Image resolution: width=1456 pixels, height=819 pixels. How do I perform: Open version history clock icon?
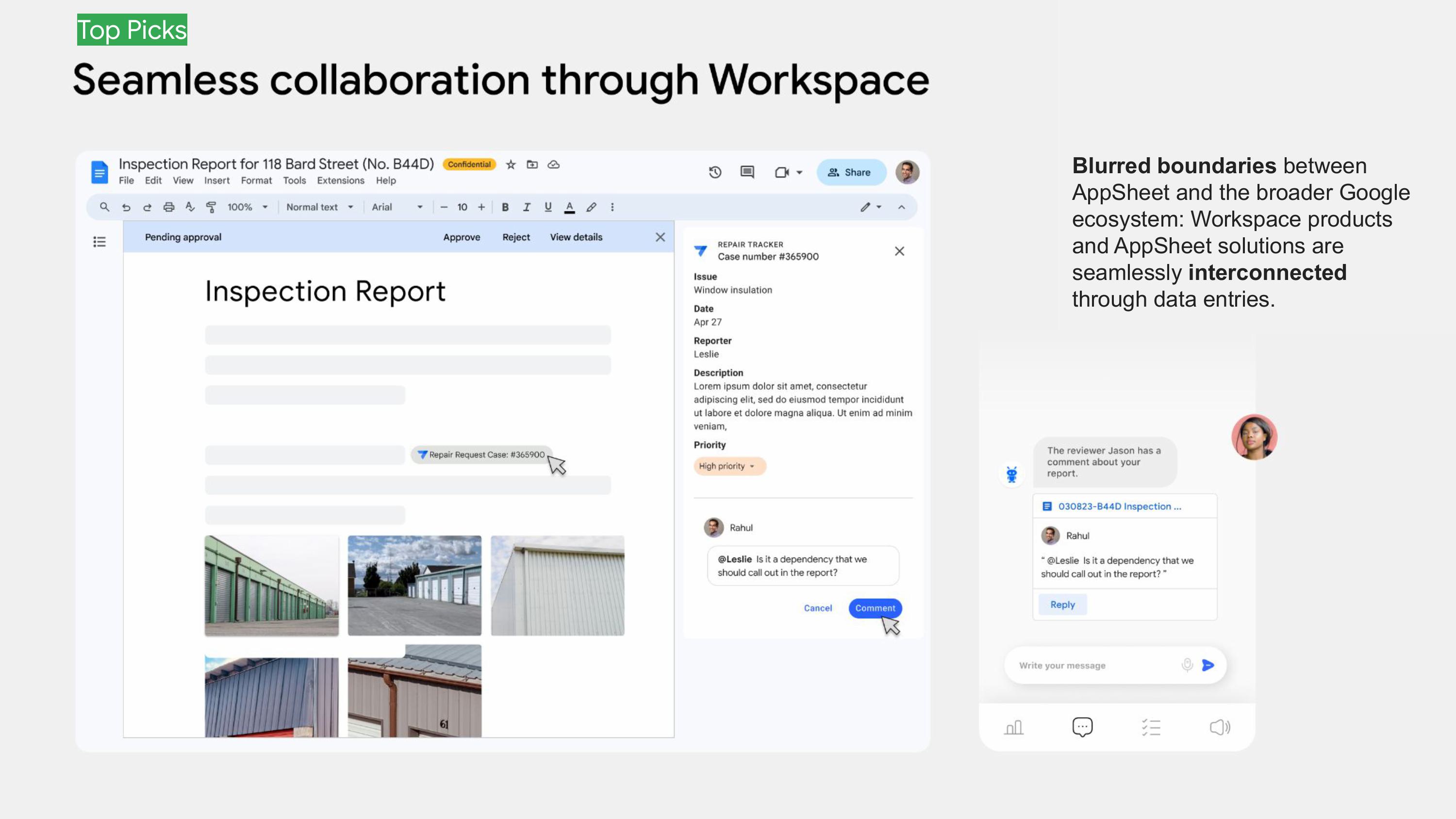tap(715, 172)
